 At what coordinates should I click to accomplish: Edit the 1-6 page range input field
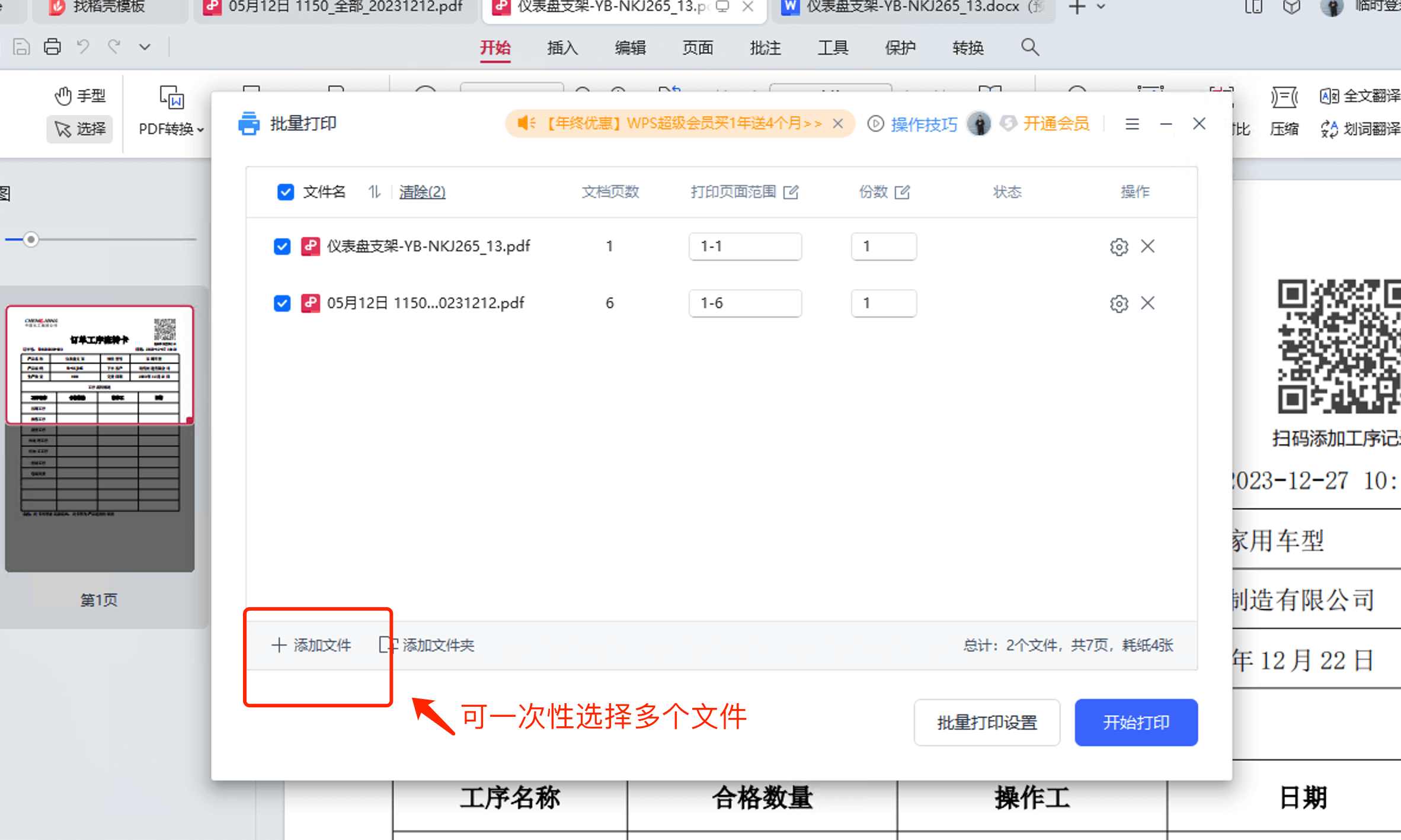(x=745, y=303)
